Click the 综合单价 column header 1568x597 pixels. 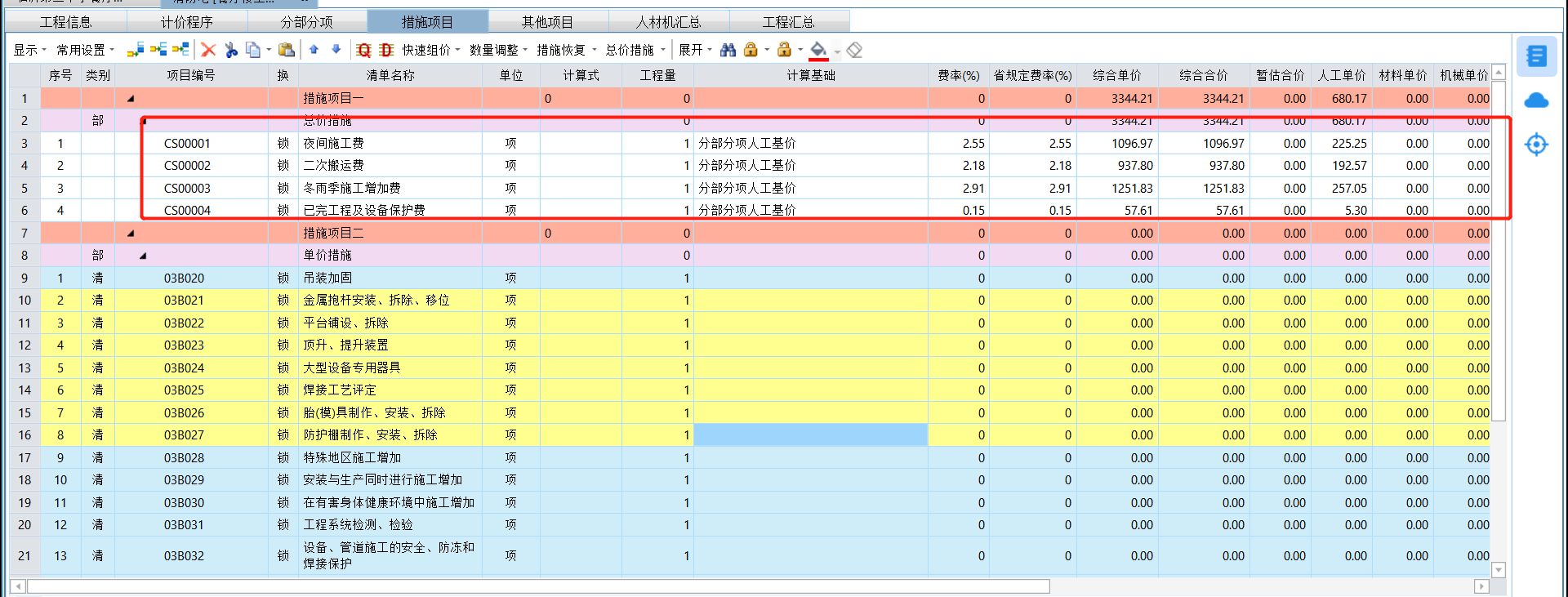[x=1117, y=75]
